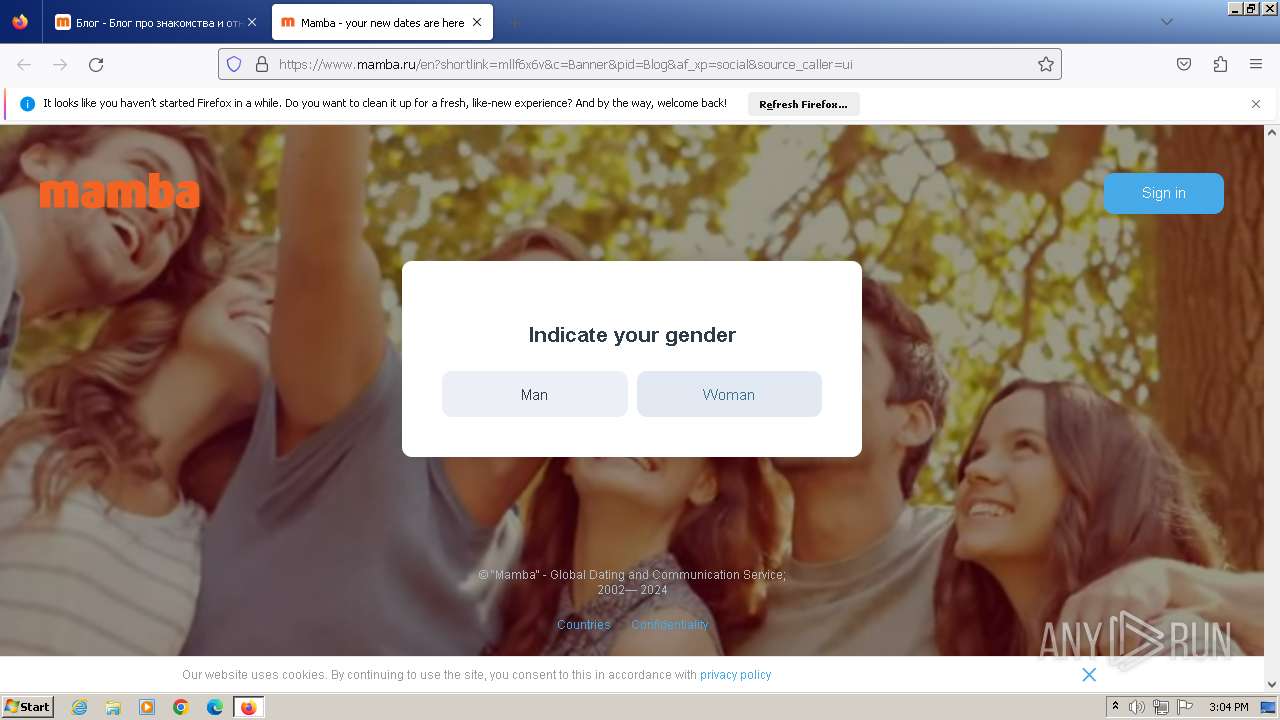Open the Confidentiality link
Image resolution: width=1280 pixels, height=720 pixels.
point(670,625)
